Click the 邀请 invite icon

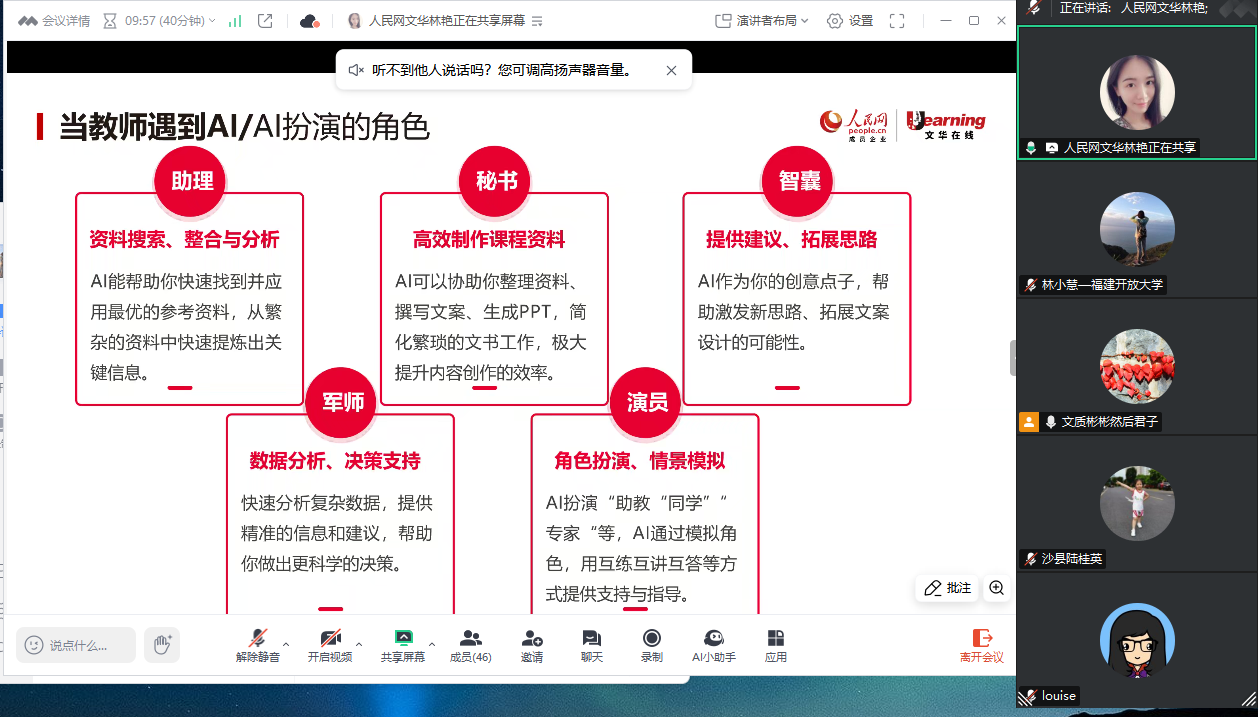(x=532, y=645)
